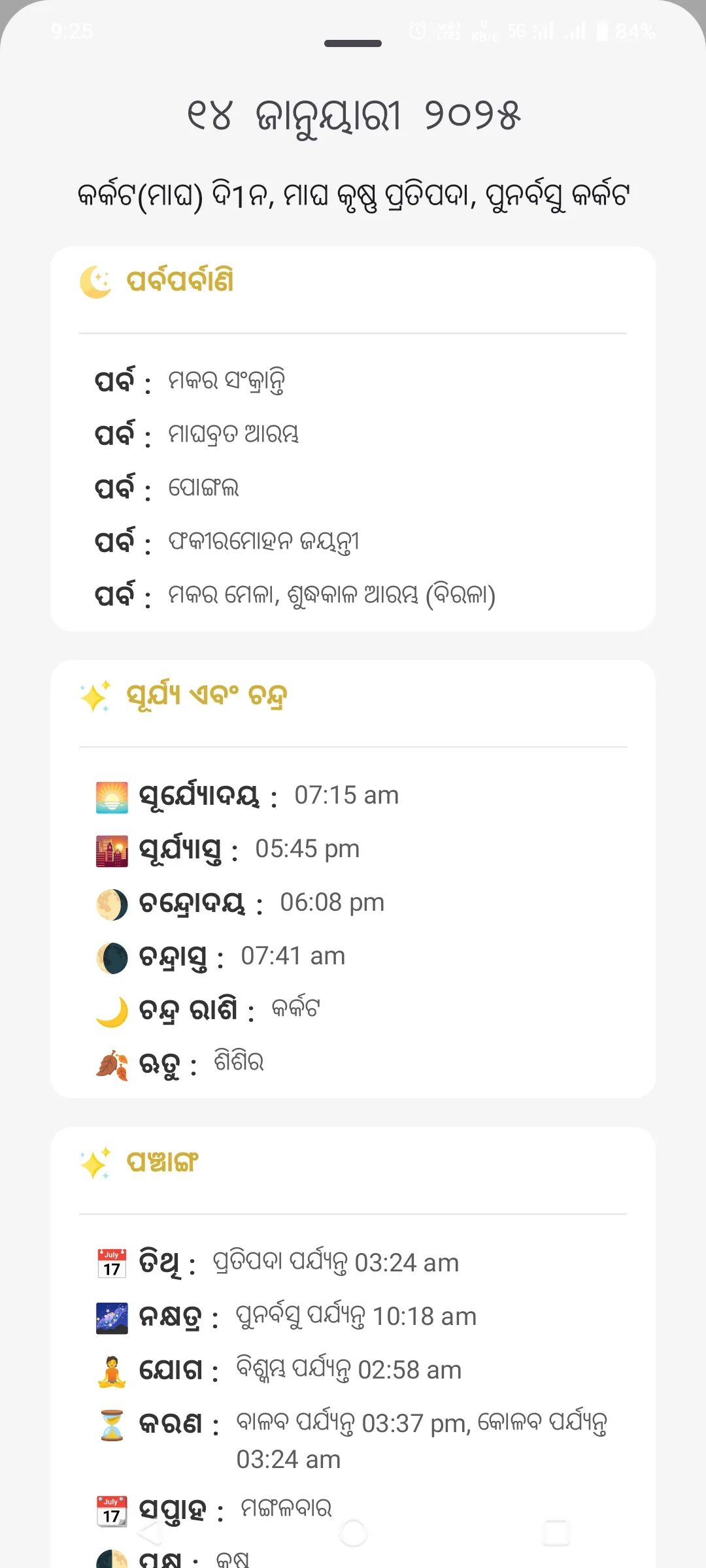Tap the fallen leaves season icon

(x=112, y=1065)
